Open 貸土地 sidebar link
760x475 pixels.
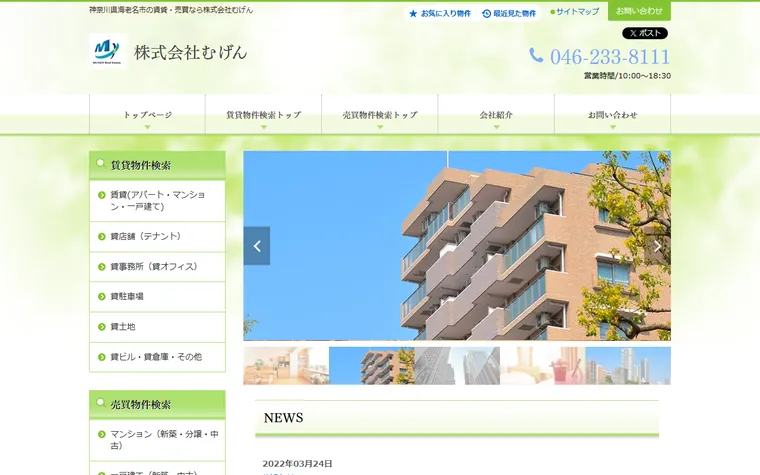[x=158, y=327]
